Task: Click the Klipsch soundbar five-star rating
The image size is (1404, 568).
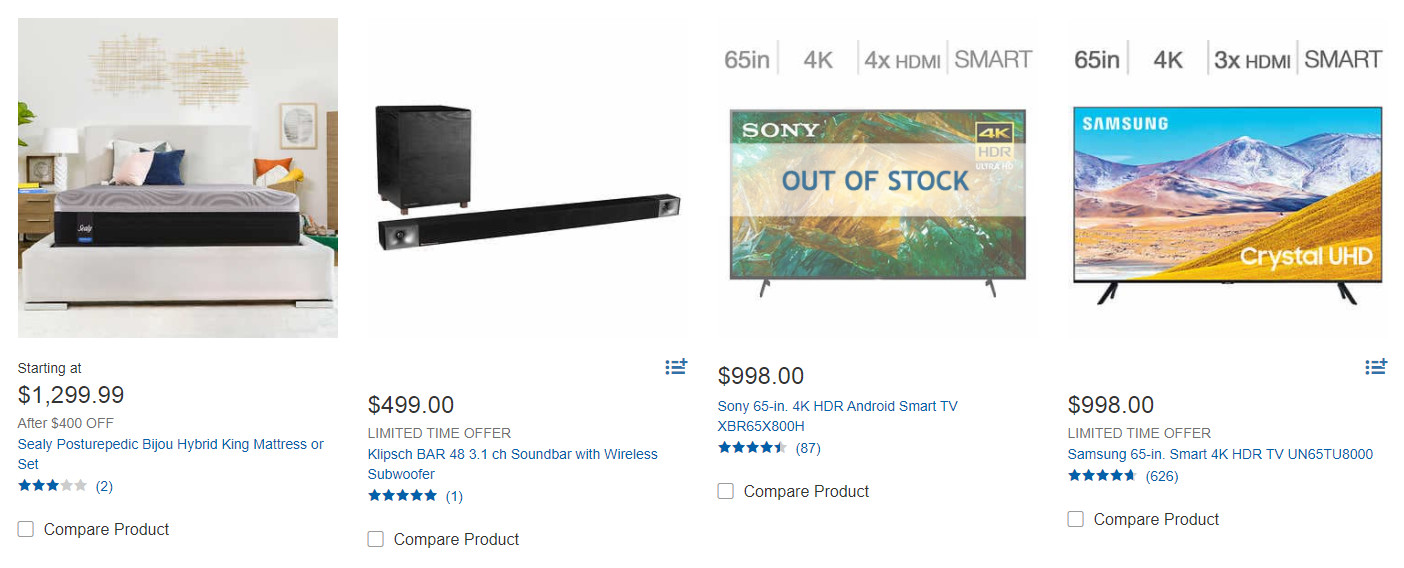Action: tap(402, 495)
